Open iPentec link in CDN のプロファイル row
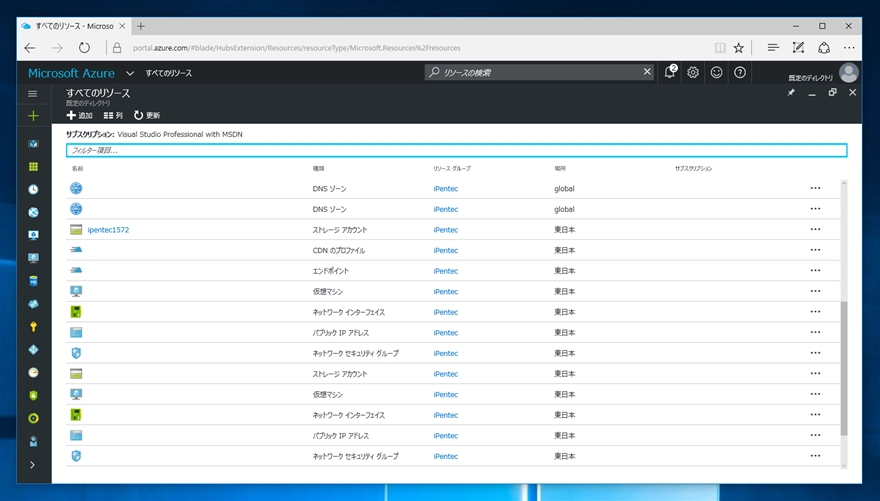This screenshot has height=501, width=880. [446, 250]
